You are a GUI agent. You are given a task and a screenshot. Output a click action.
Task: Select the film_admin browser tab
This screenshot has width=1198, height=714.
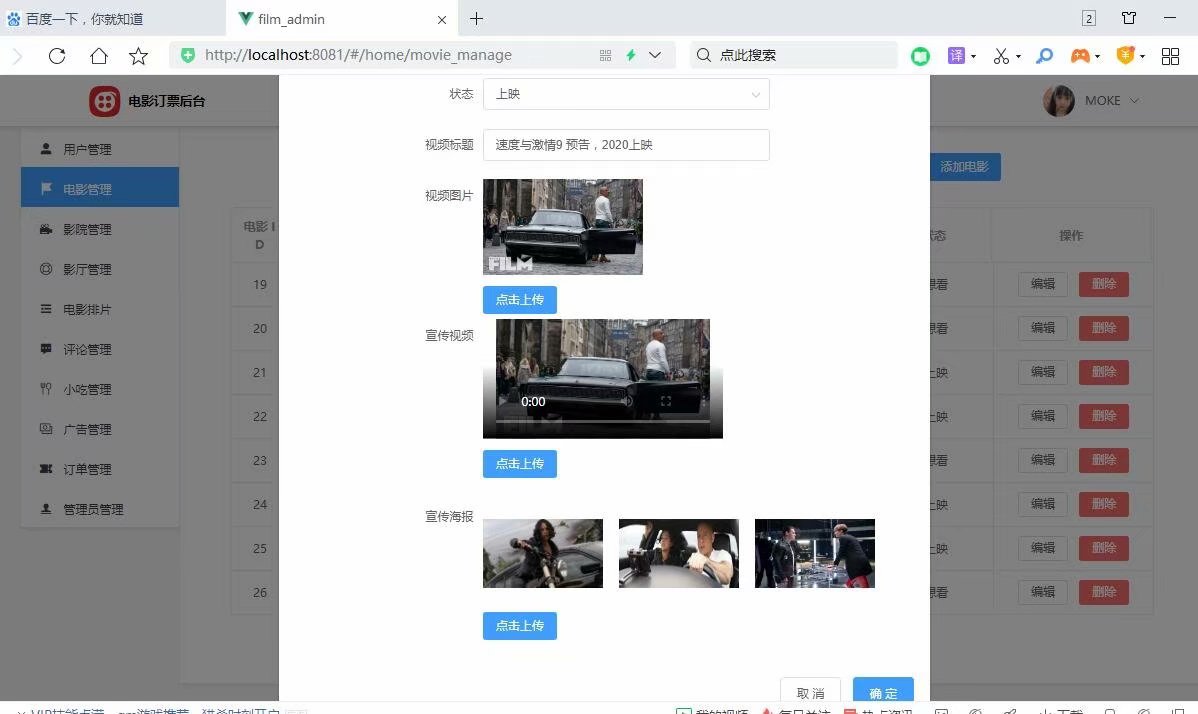342,18
